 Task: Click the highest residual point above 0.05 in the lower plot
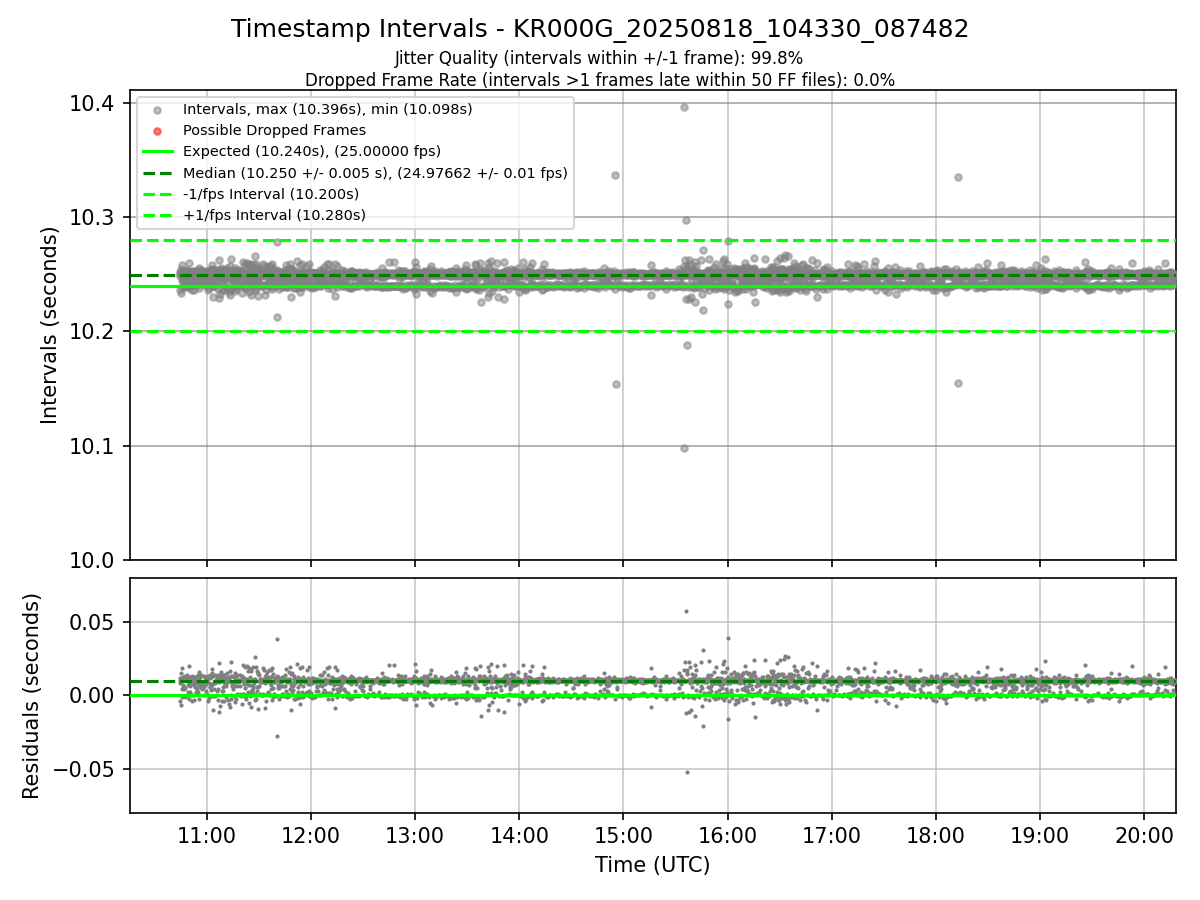(686, 611)
